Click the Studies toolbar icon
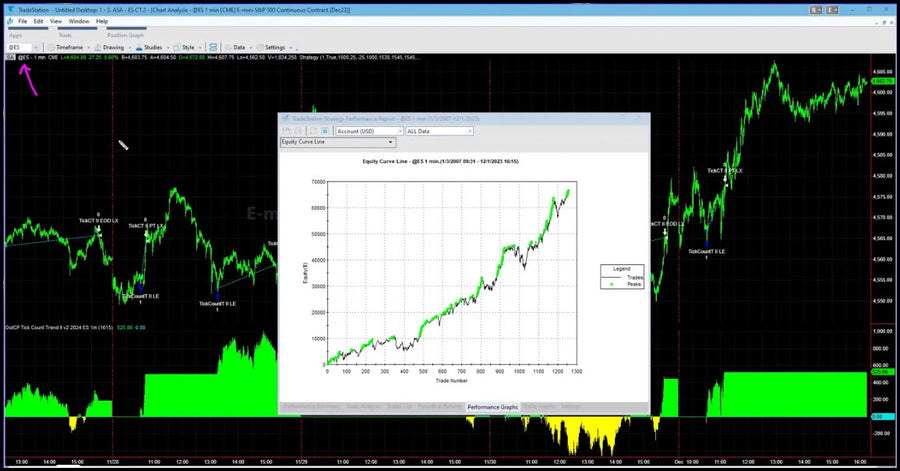This screenshot has width=900, height=471. pos(139,47)
